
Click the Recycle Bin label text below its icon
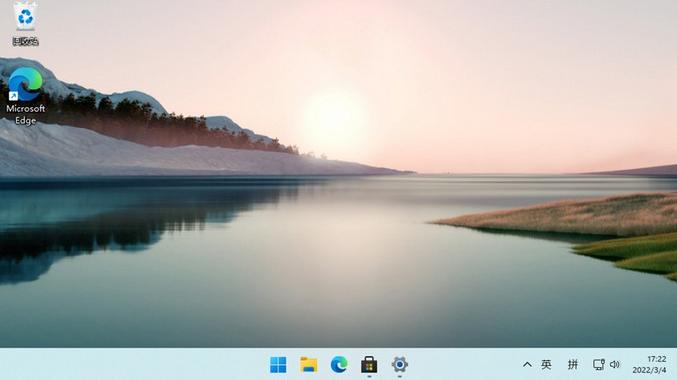pos(25,41)
